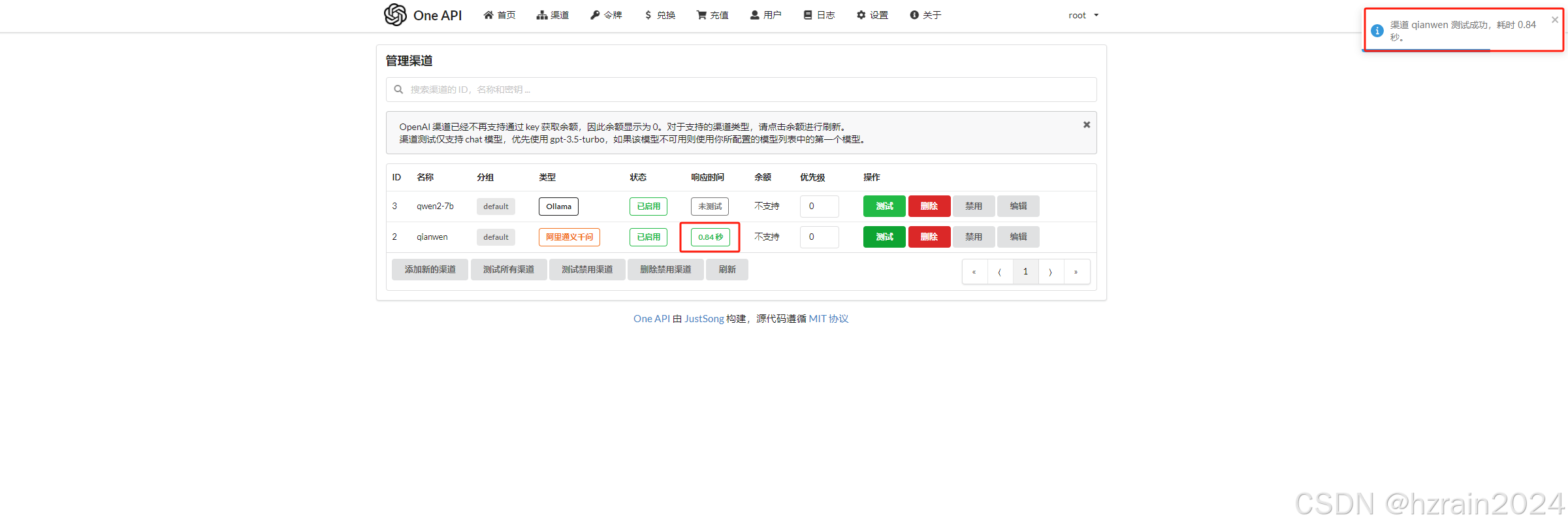The height and width of the screenshot is (530, 1568).
Task: Edit the qianwen channel
Action: pyautogui.click(x=1018, y=237)
